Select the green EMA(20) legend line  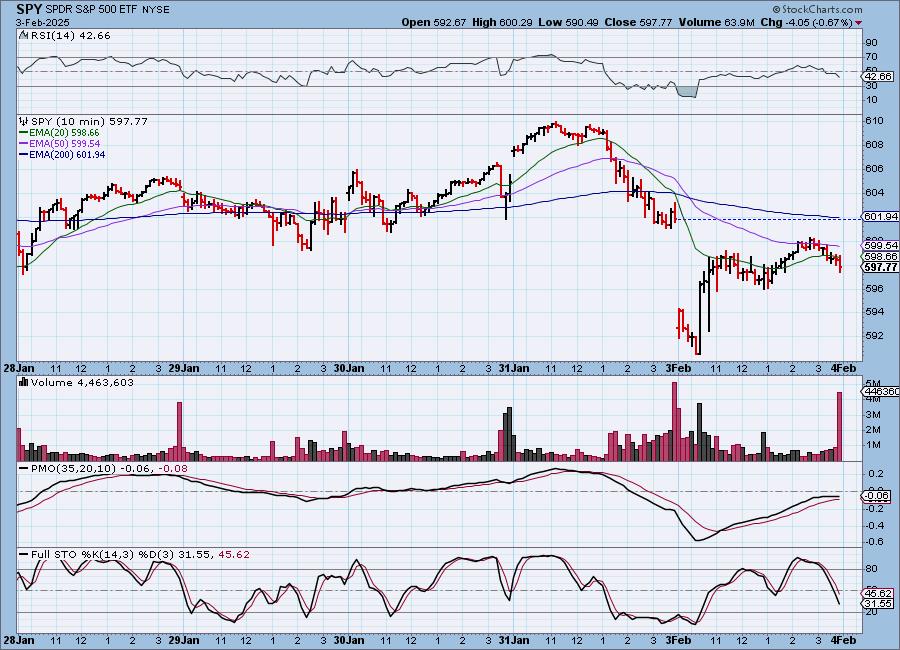[x=24, y=133]
